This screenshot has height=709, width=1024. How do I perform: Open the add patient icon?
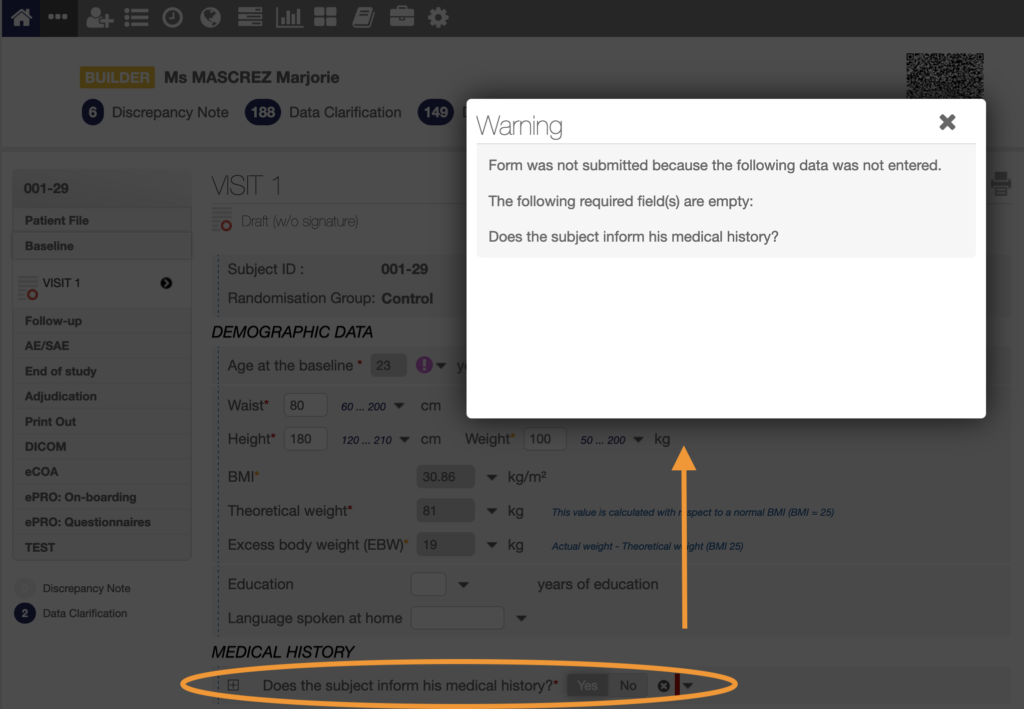[x=99, y=18]
